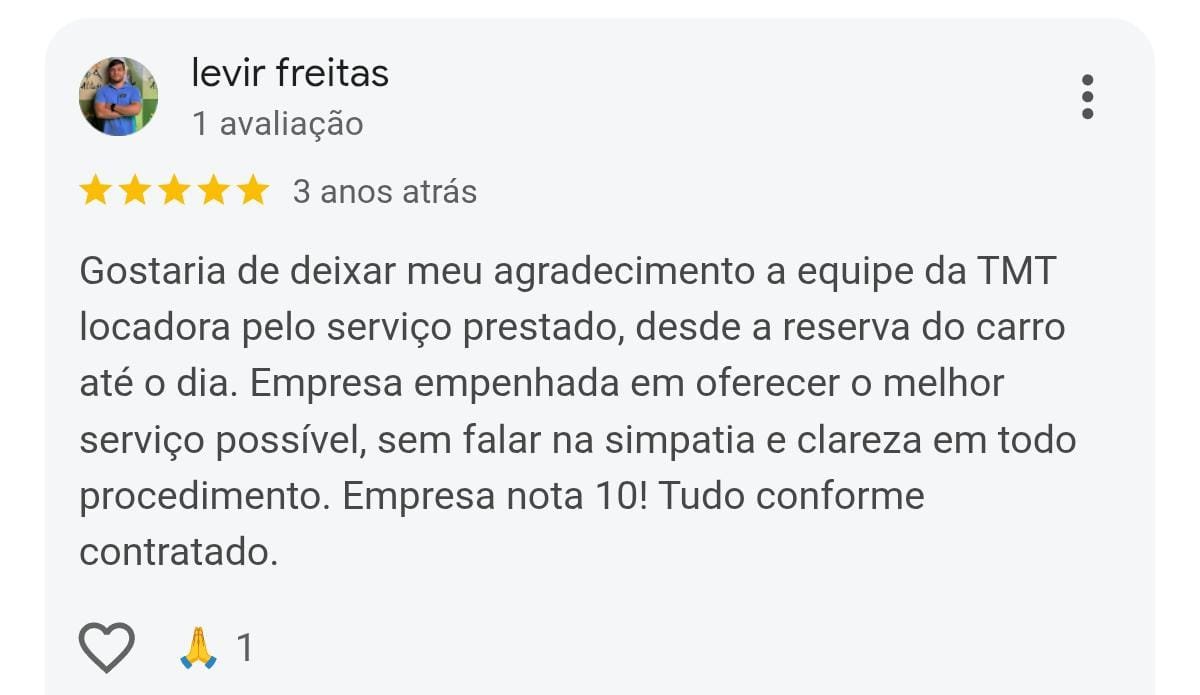Screen dimensions: 1200x695
Task: Open levir freitas profile photo
Action: [118, 96]
